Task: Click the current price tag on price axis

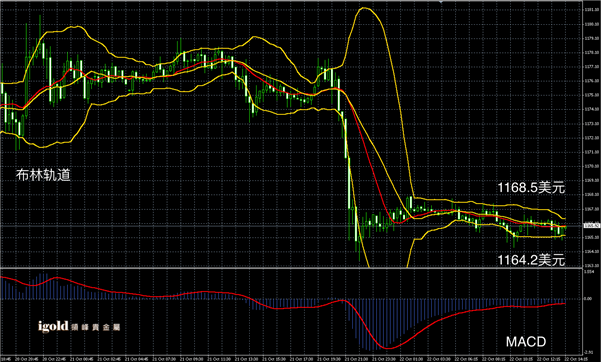Action: tap(589, 226)
